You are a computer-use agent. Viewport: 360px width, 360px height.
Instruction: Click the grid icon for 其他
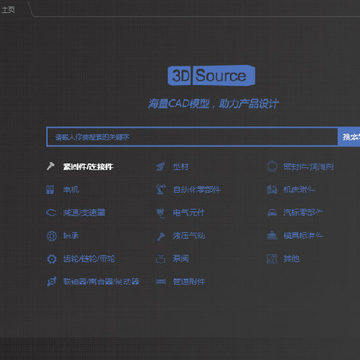pos(272,259)
